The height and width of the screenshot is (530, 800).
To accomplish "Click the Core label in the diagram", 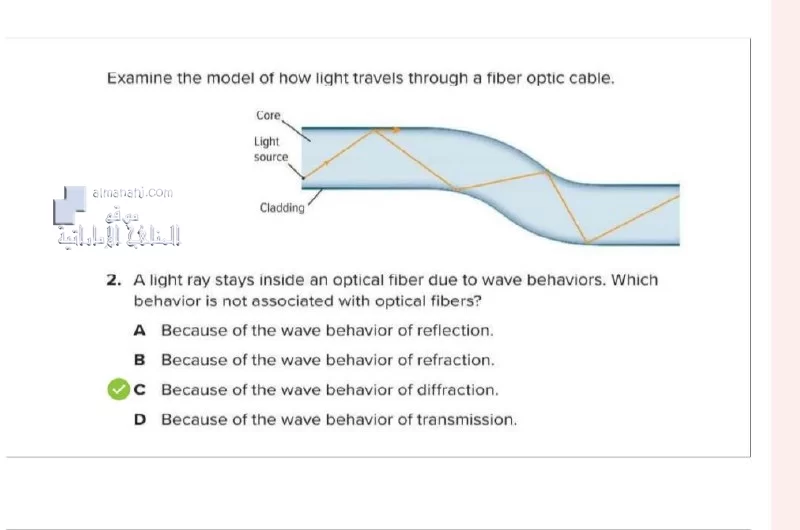I will point(268,116).
